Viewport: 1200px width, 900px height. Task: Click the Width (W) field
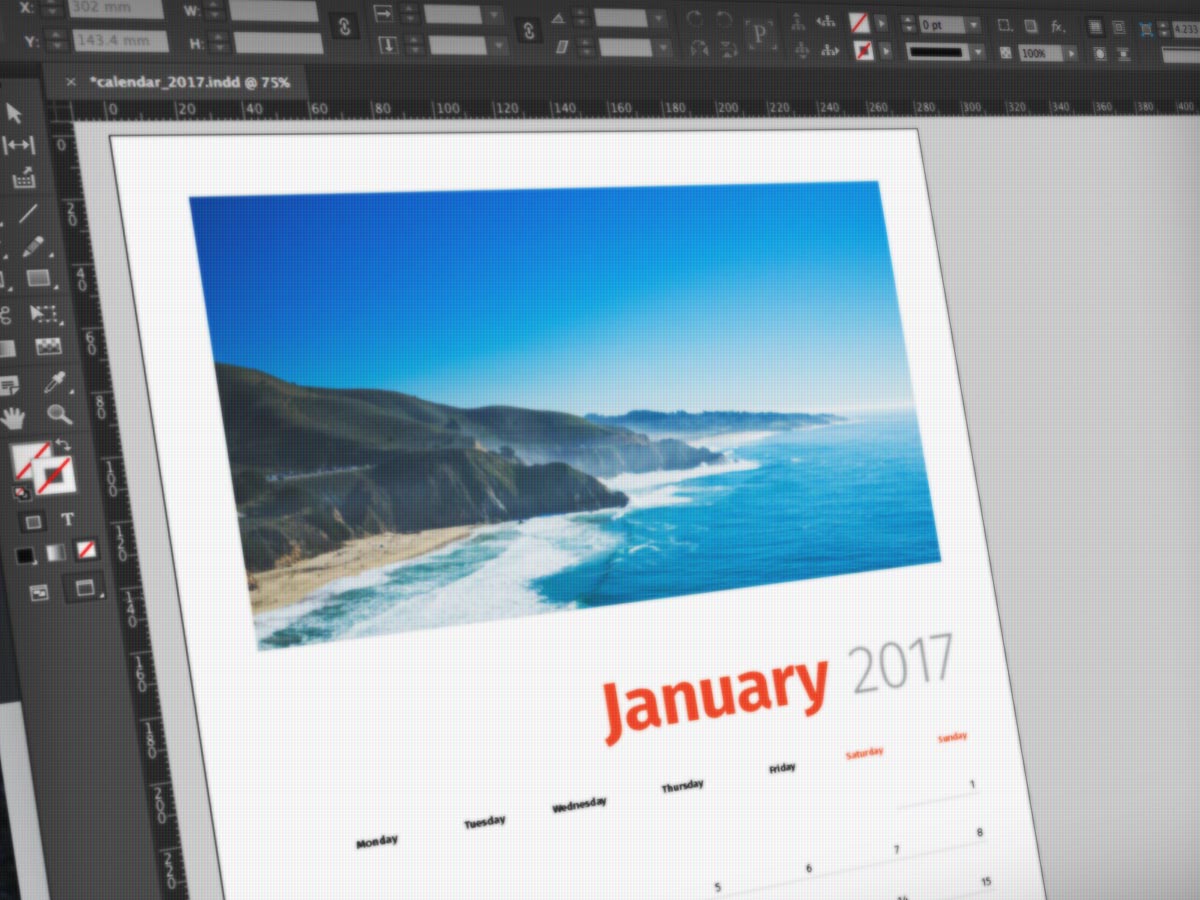[274, 11]
